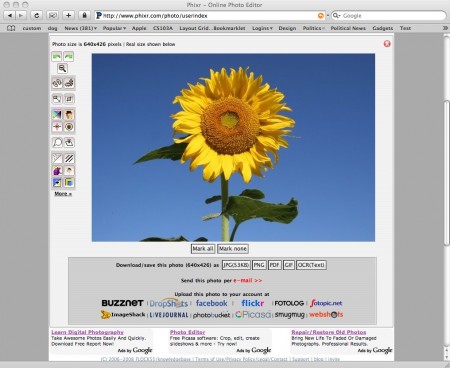Click the small cartoon face effect icon
The image size is (450, 368).
(x=69, y=171)
